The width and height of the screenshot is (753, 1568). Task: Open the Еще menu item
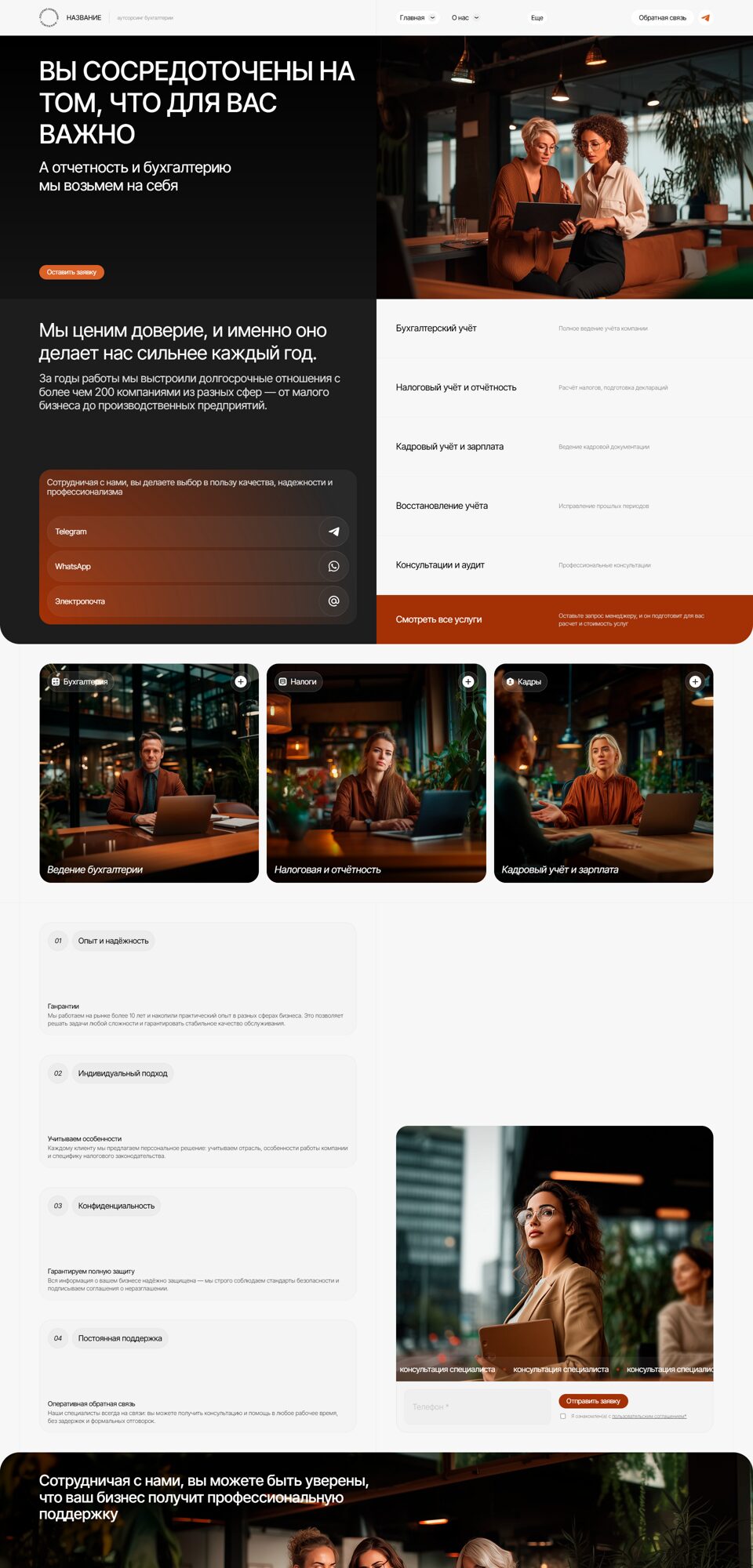[x=537, y=17]
